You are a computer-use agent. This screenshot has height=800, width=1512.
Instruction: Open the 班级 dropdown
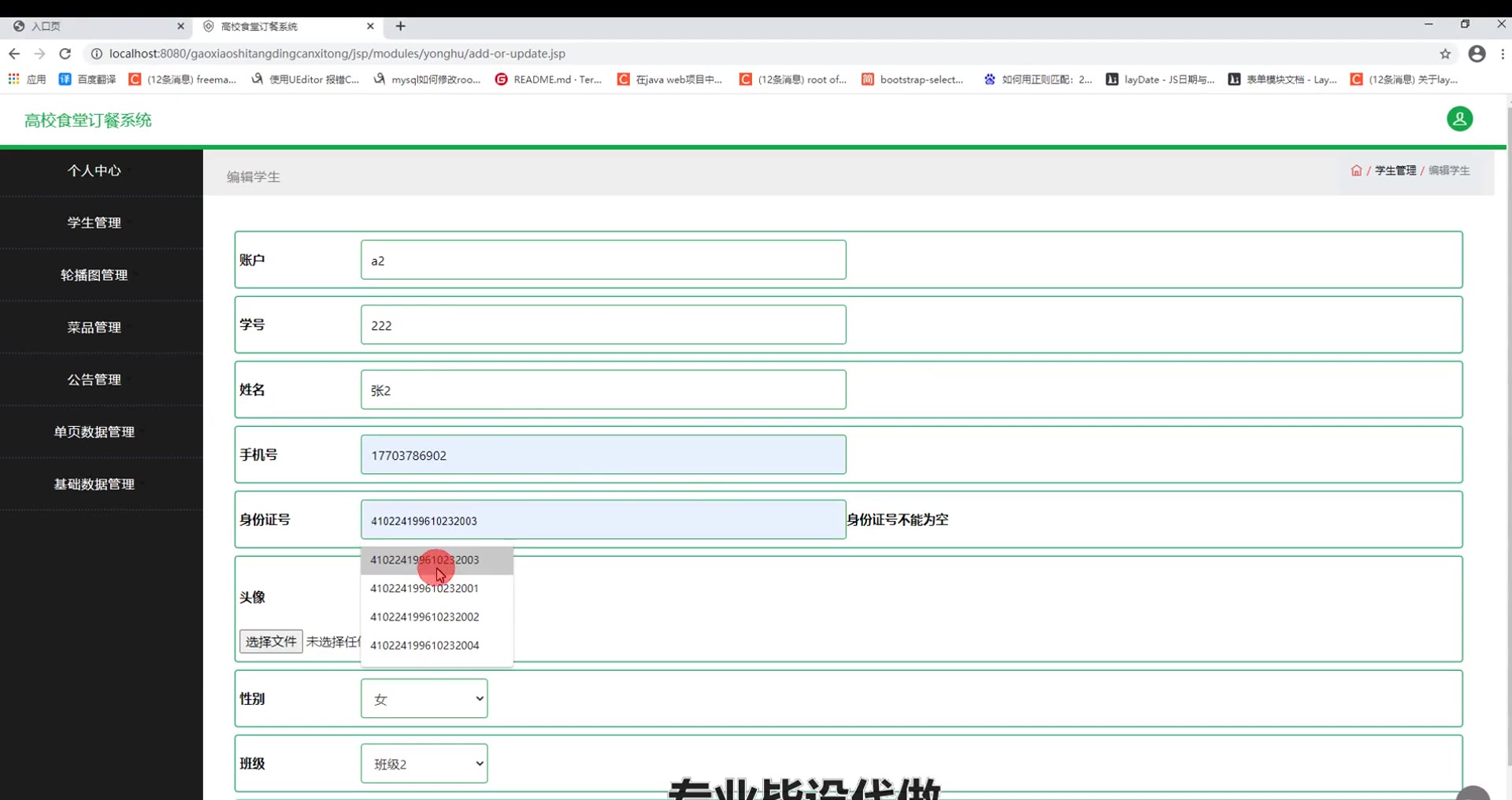click(x=424, y=764)
